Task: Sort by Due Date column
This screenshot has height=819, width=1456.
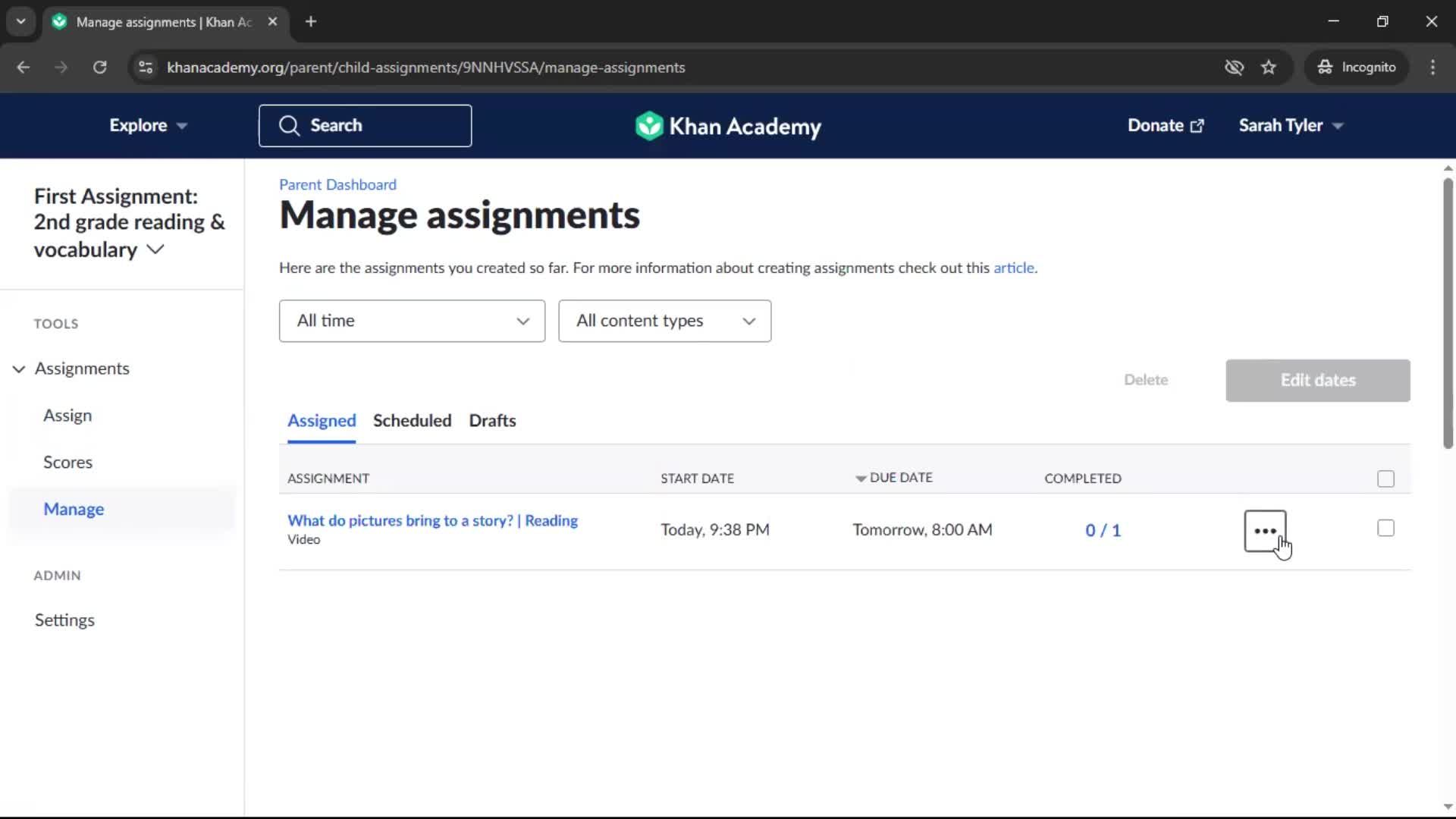Action: tap(893, 478)
